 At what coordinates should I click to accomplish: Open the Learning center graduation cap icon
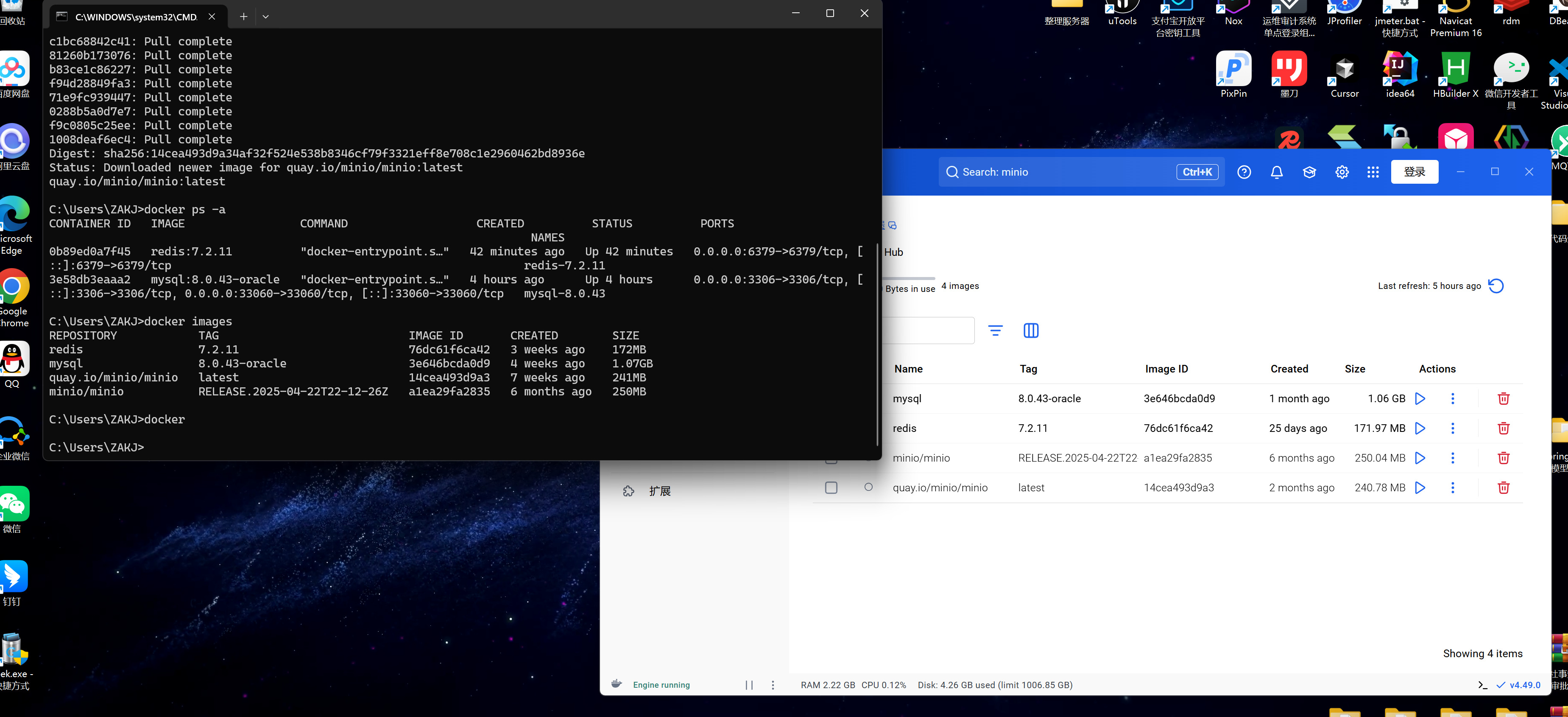click(x=1309, y=172)
